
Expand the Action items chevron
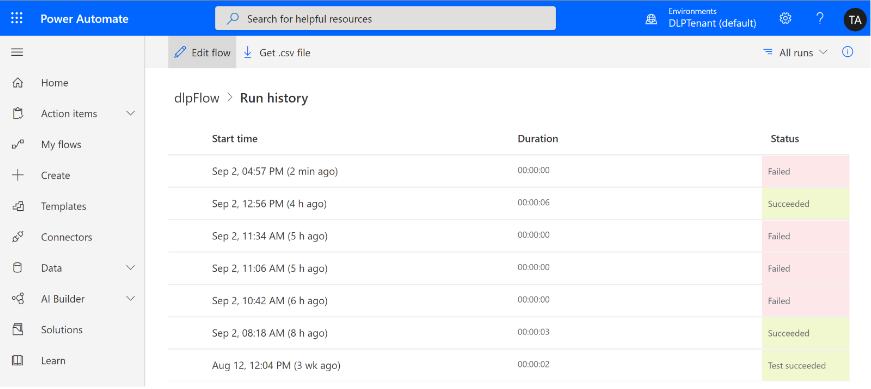pos(131,113)
